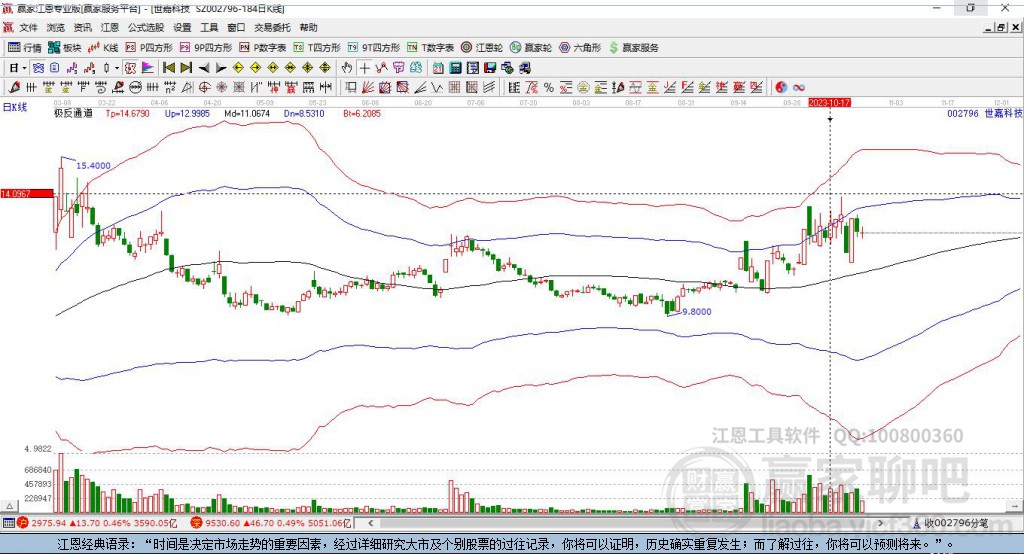Open the 设置 menu

[x=182, y=27]
